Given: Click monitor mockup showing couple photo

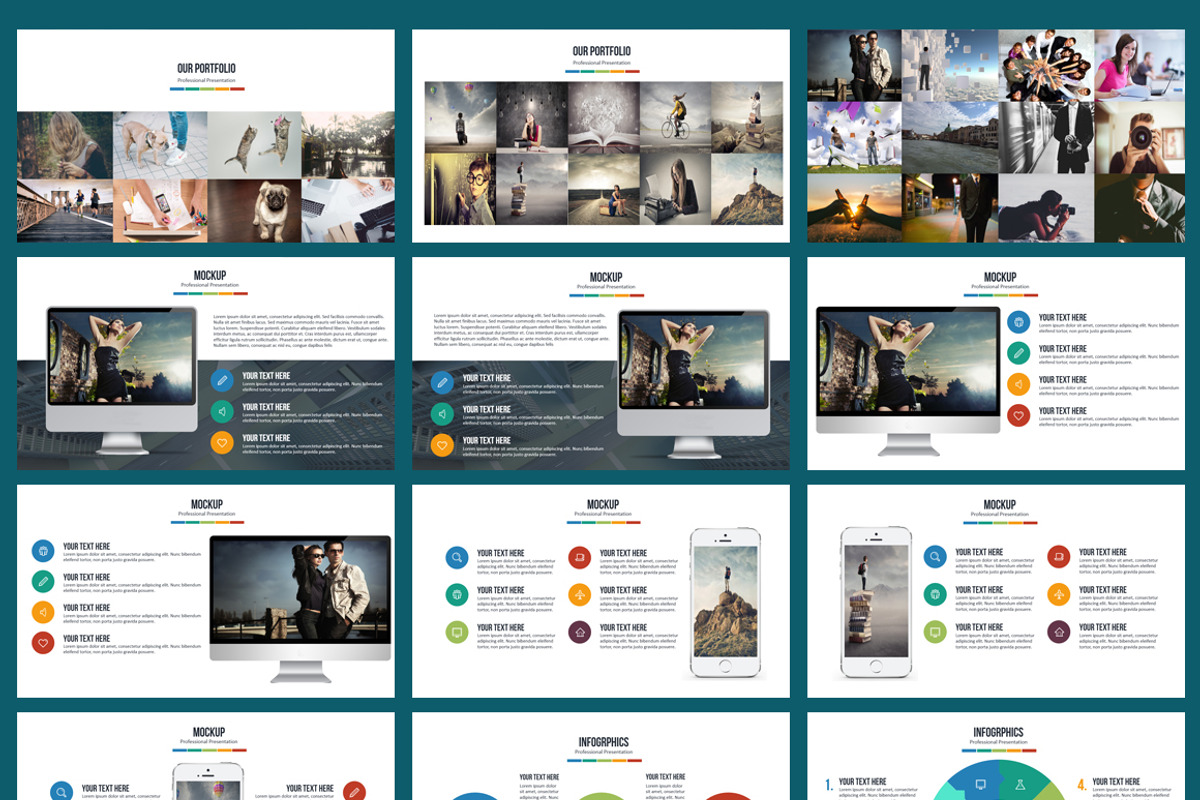Looking at the screenshot, I should coord(300,608).
